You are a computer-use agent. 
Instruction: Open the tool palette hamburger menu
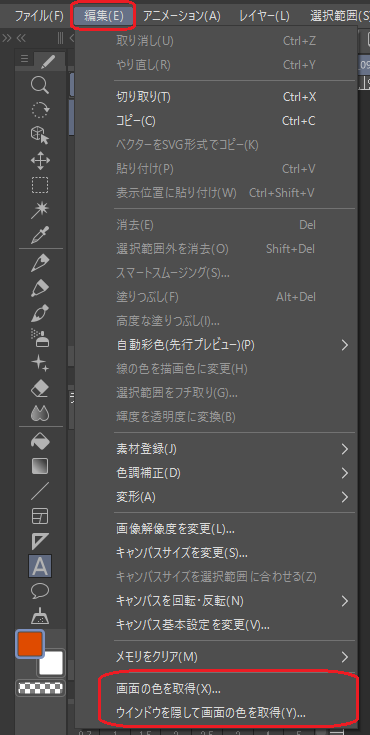(24, 59)
